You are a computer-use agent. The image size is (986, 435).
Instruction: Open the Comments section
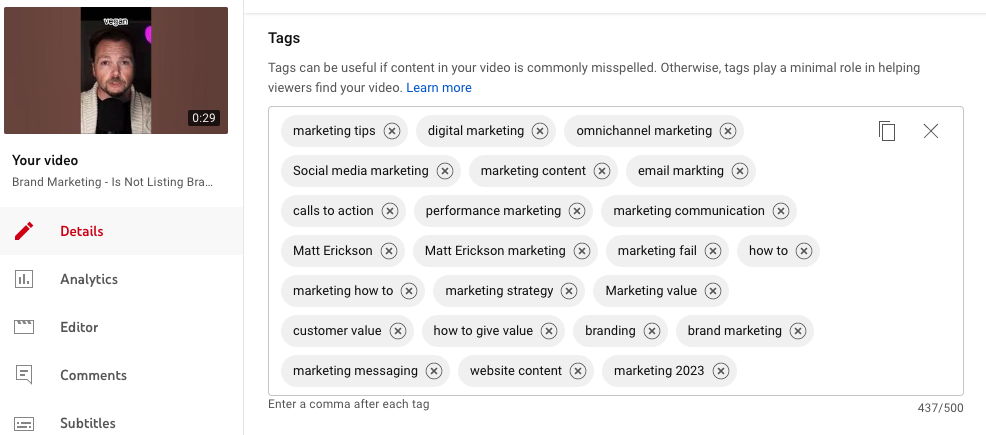pyautogui.click(x=121, y=375)
